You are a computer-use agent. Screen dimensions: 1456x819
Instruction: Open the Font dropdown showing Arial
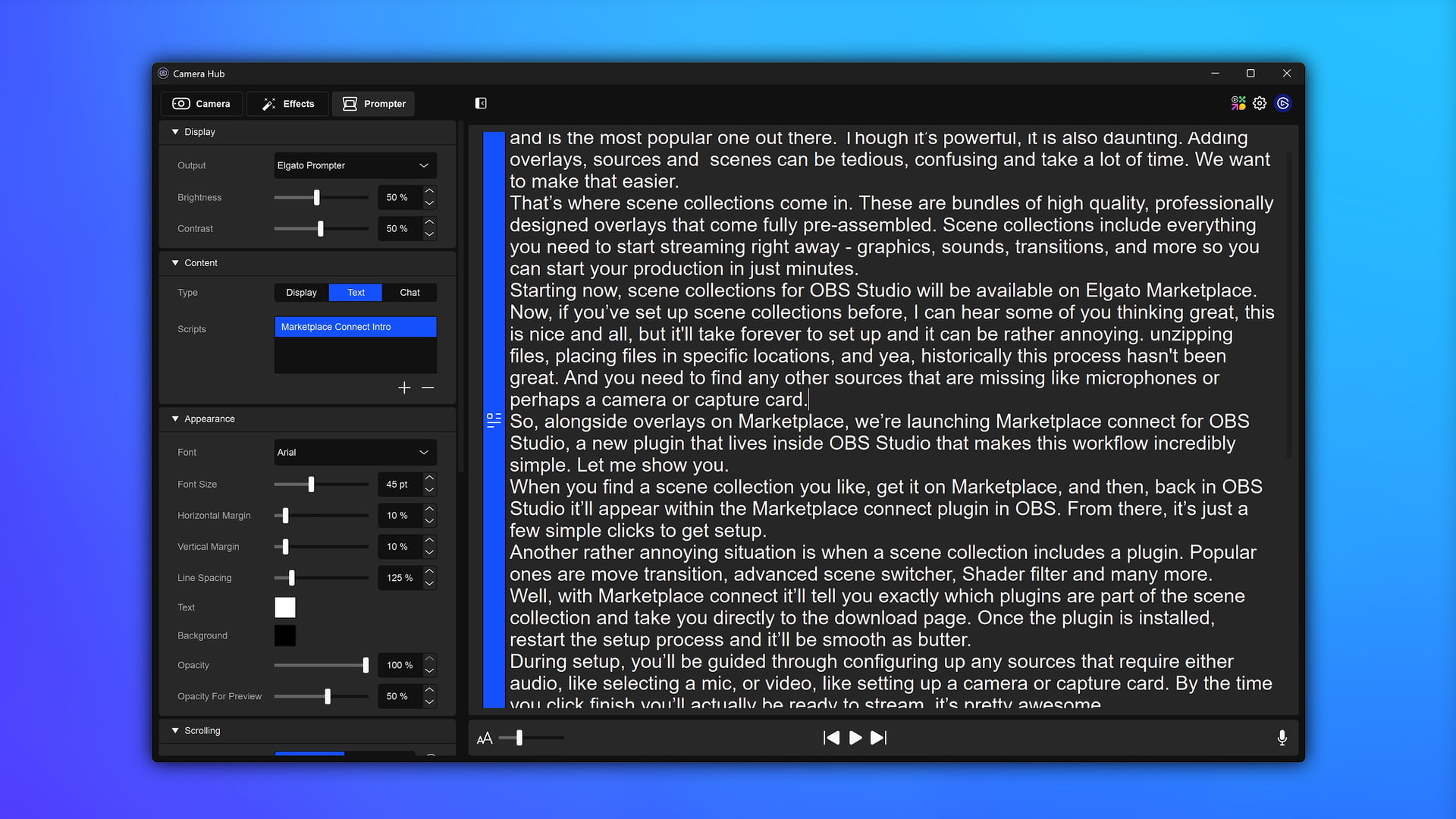click(355, 452)
